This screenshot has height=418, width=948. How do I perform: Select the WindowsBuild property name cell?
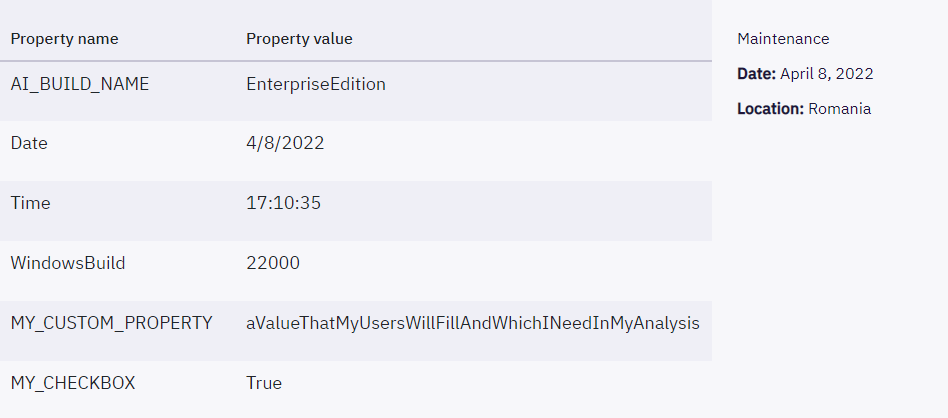[68, 263]
